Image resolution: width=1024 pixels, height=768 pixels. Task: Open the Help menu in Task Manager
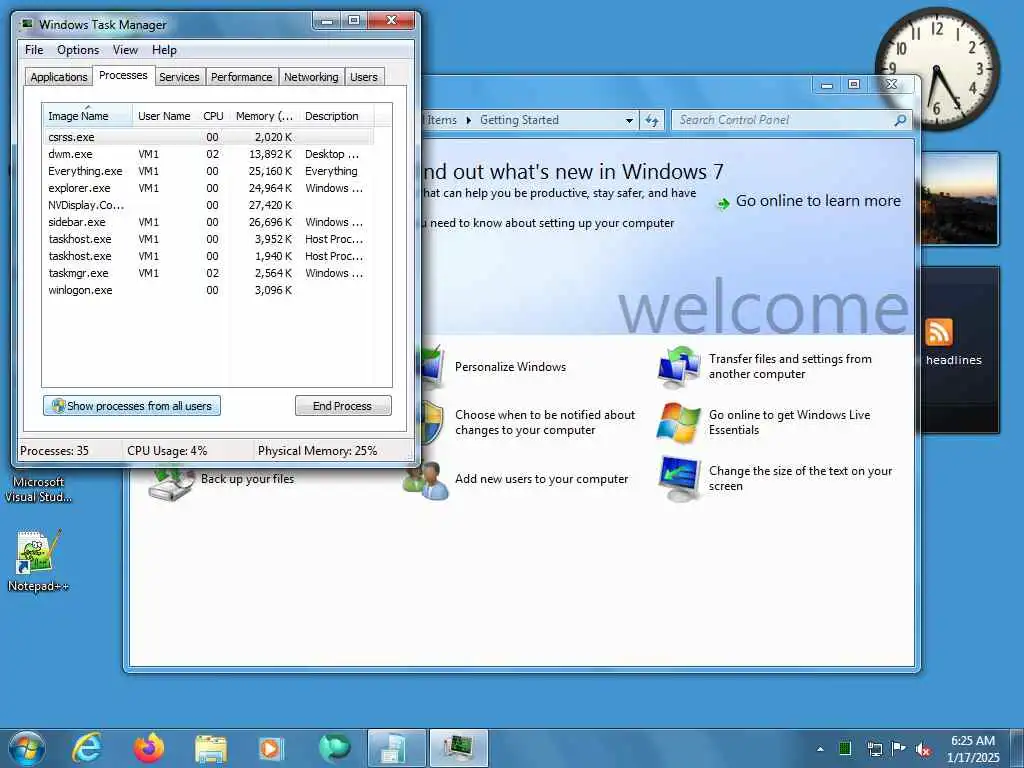(164, 50)
